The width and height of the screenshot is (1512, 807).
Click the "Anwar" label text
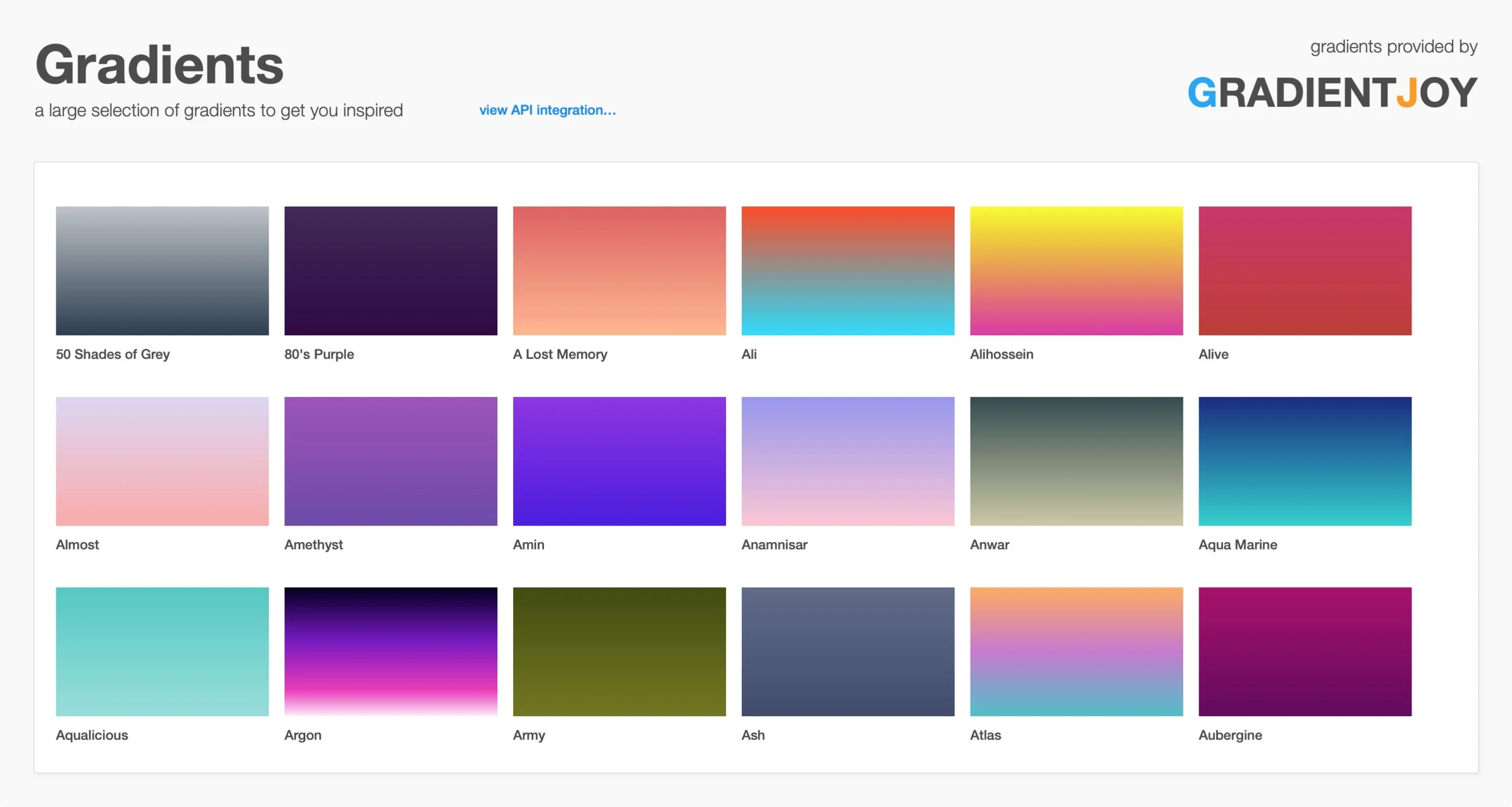click(x=989, y=544)
